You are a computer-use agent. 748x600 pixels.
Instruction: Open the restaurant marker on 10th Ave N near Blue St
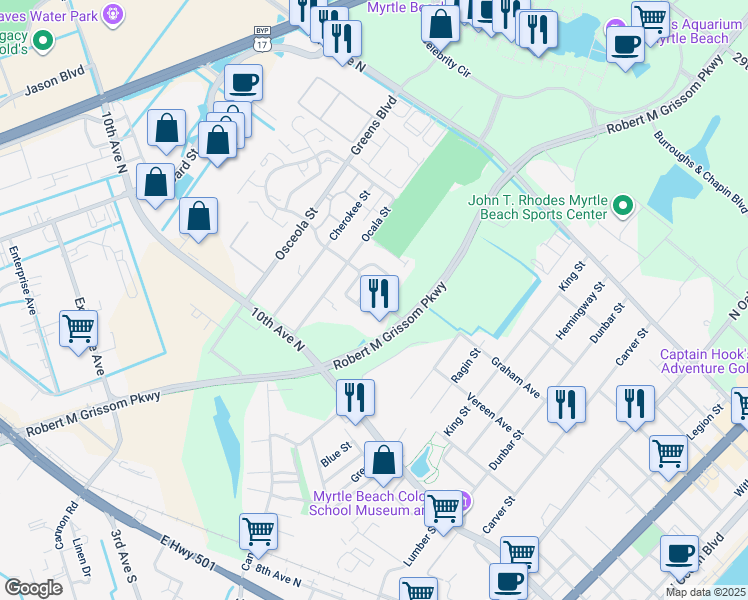coord(355,400)
